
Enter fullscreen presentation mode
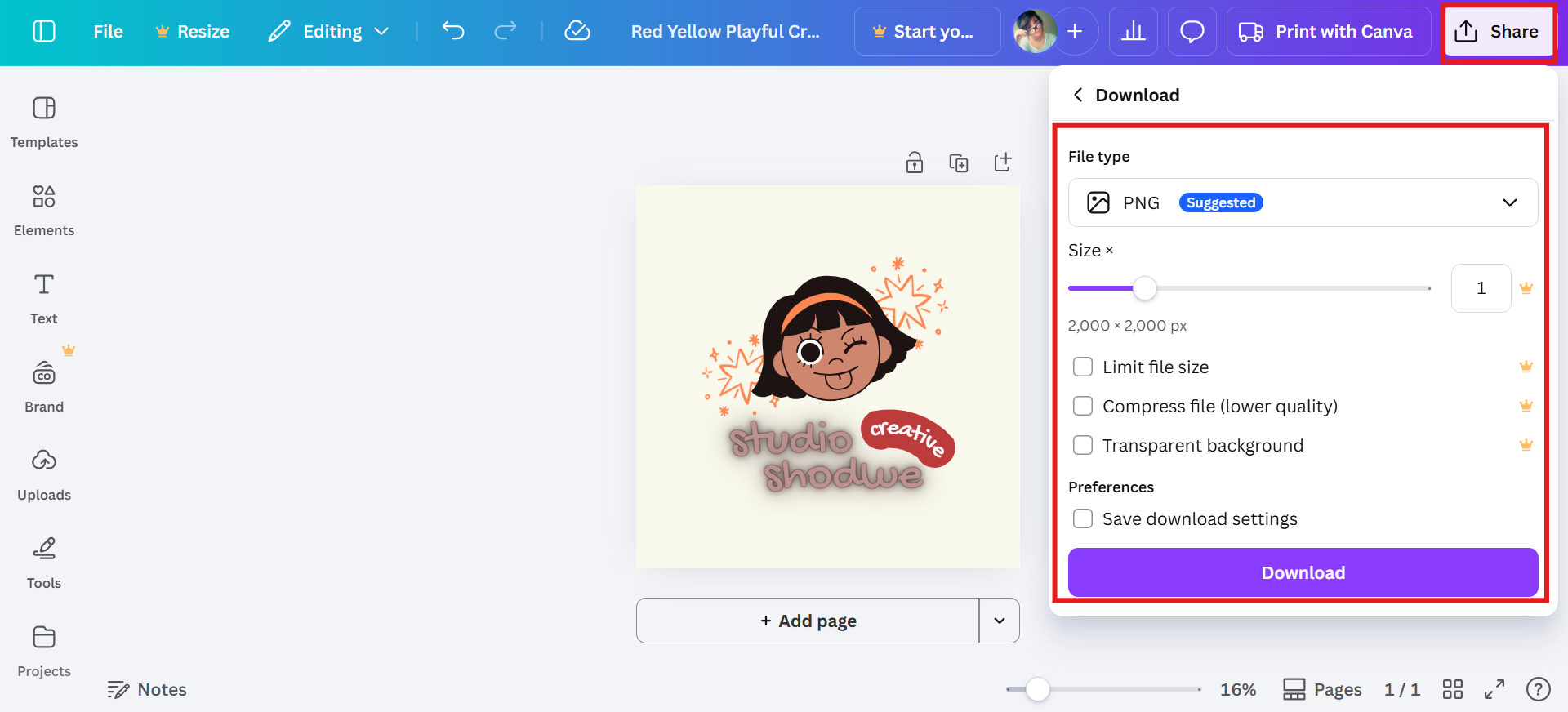[1494, 689]
